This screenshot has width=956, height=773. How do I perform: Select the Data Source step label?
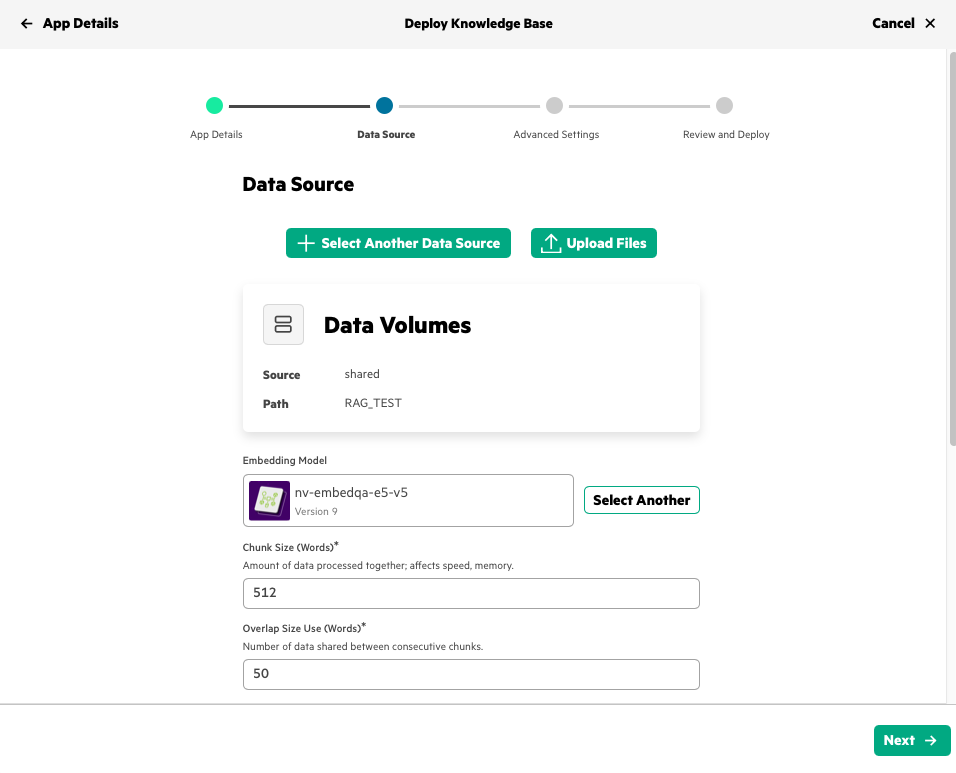[x=386, y=135]
